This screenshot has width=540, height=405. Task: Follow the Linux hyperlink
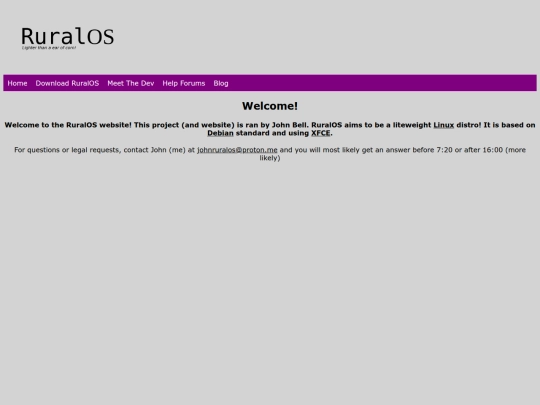[x=444, y=125]
